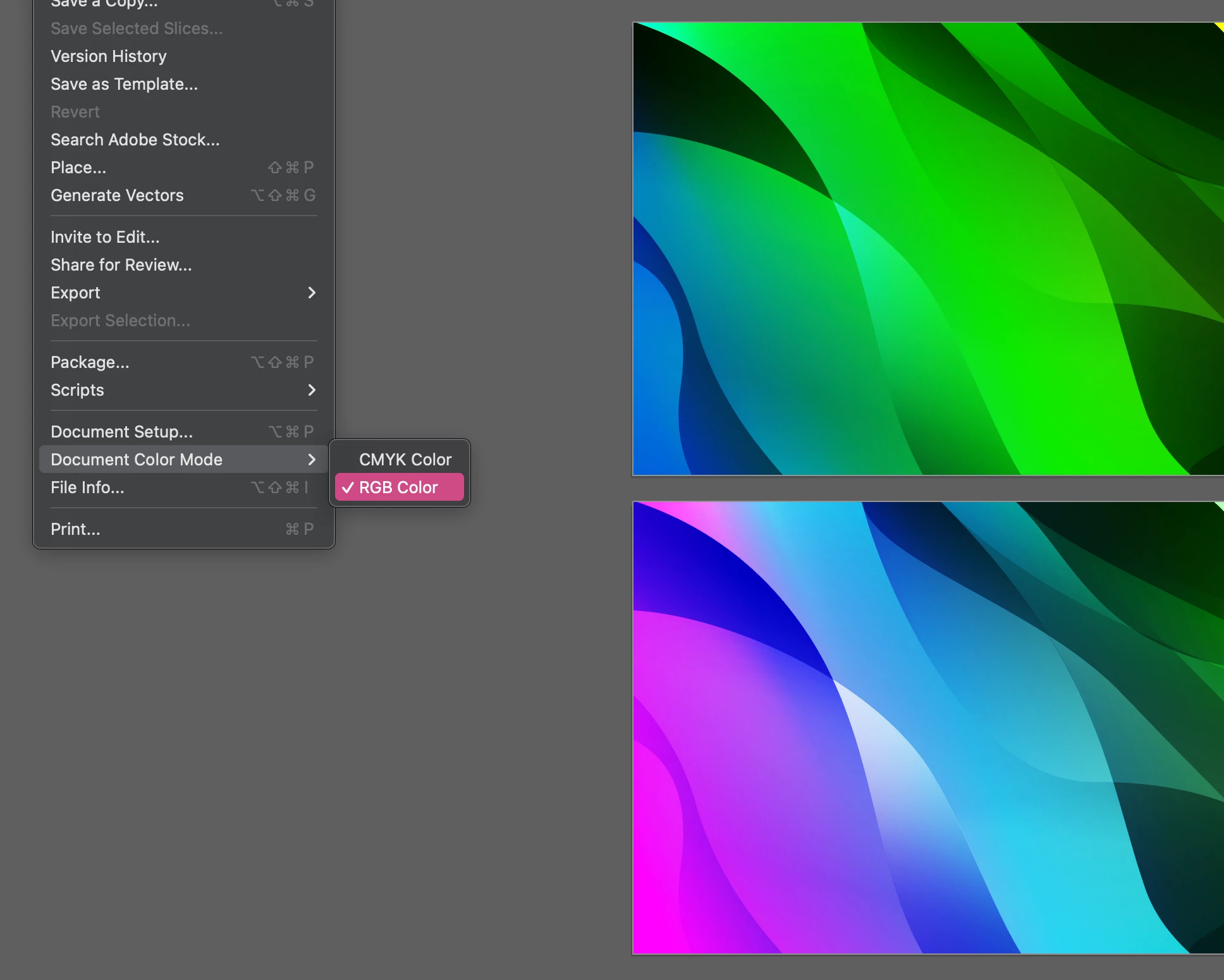The height and width of the screenshot is (980, 1224).
Task: Select the checked RGB Color option
Action: [399, 487]
